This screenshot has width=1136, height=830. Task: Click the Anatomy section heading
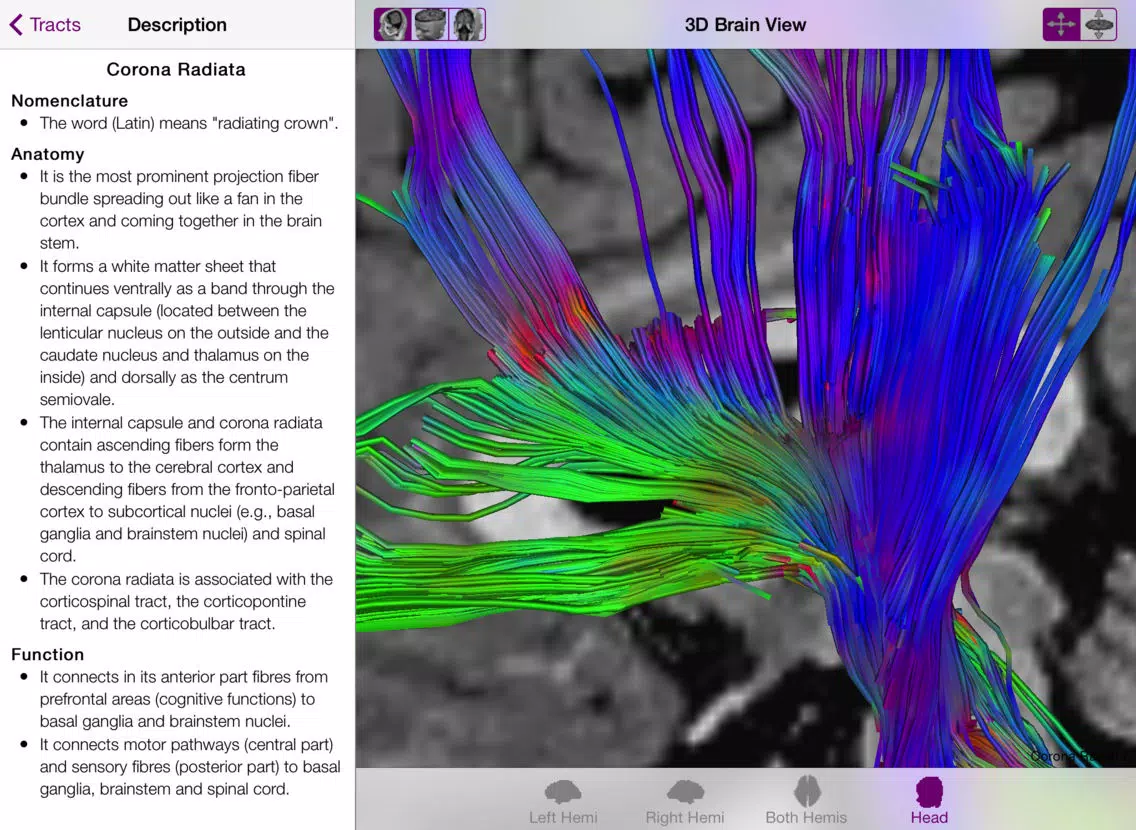tap(48, 154)
